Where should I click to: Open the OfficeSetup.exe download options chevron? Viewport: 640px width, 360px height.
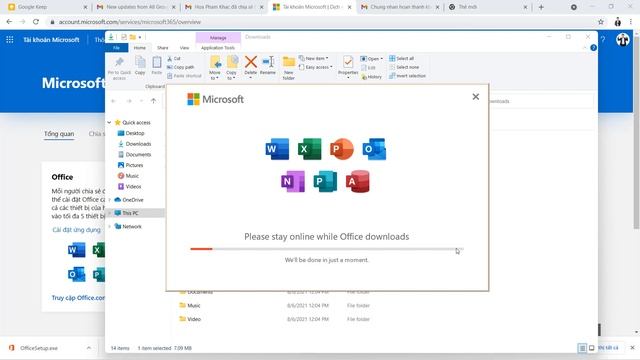tap(89, 348)
